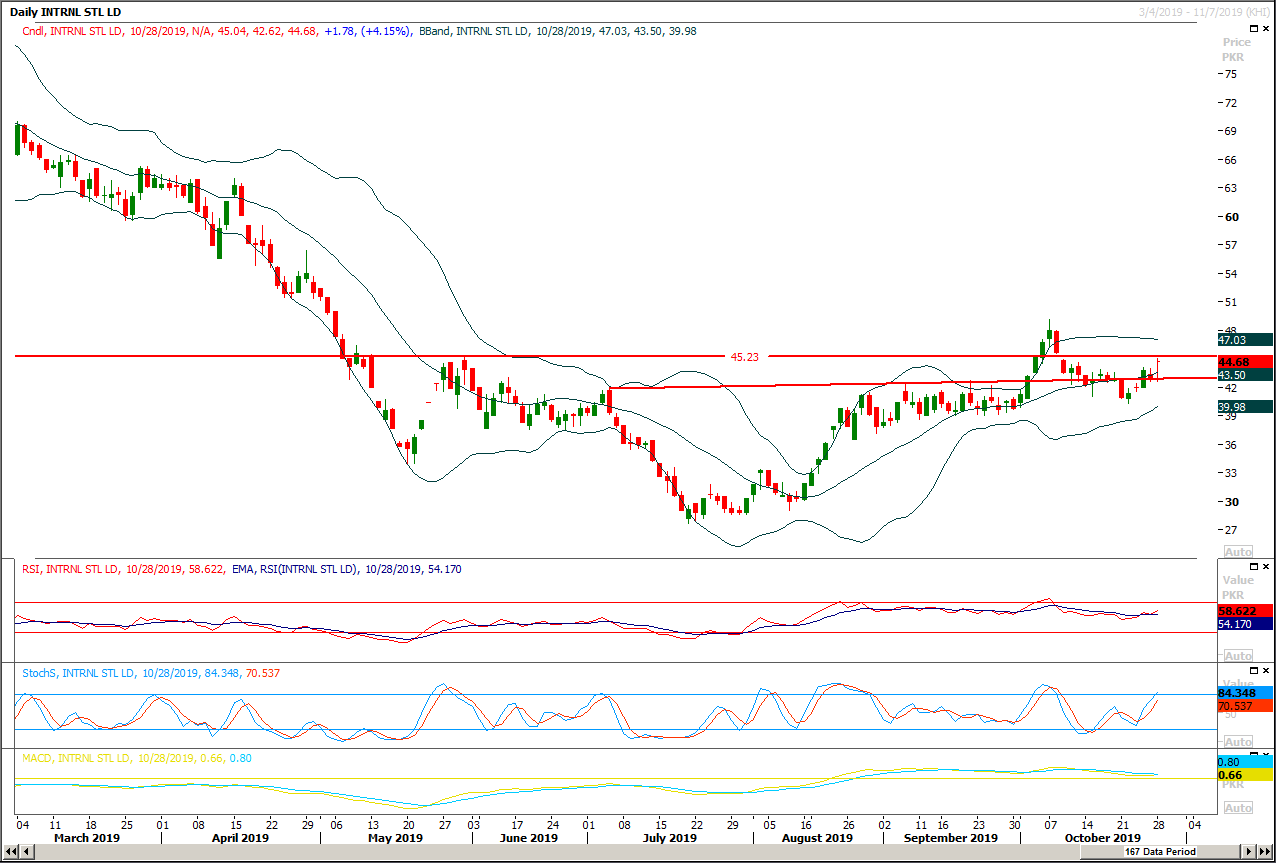Click the StochS 70.537 value tag

point(1245,707)
